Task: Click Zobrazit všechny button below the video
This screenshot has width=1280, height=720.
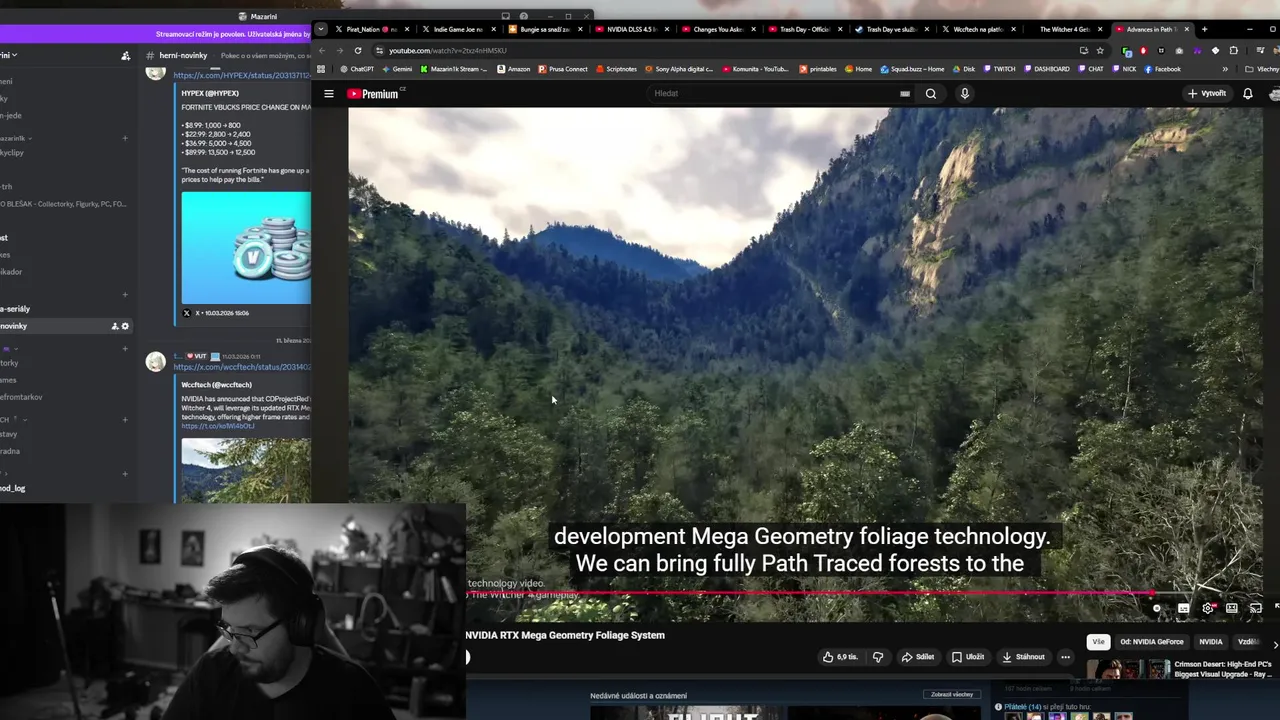Action: click(952, 694)
